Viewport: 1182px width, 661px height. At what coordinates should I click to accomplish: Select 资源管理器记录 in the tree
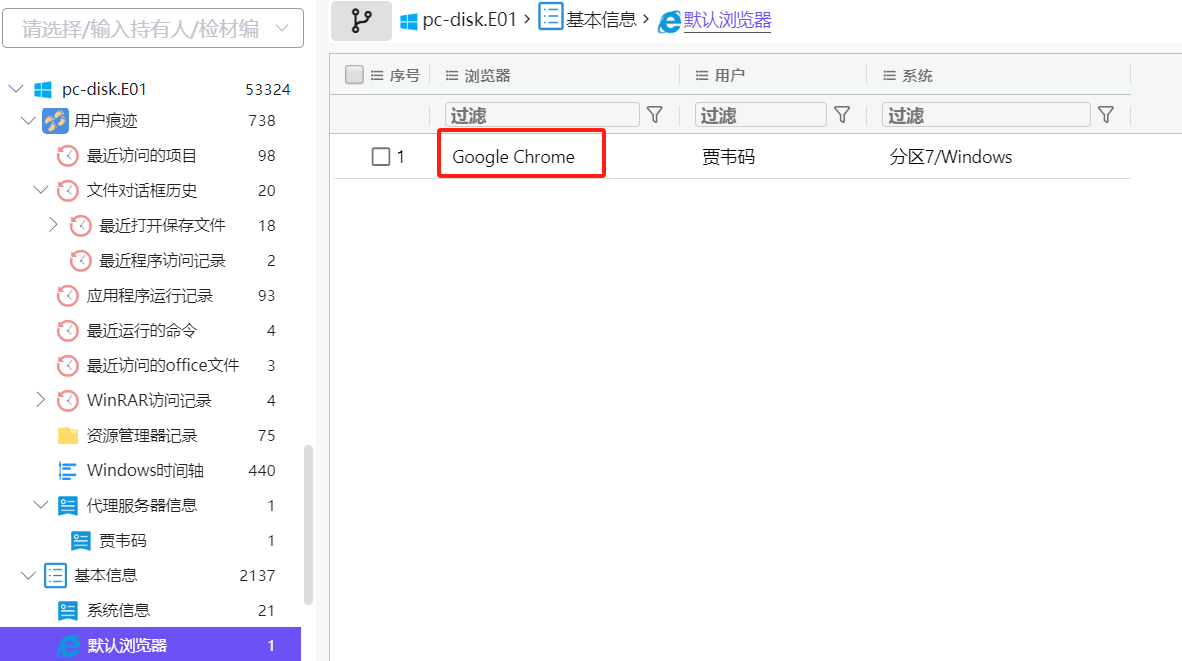[142, 436]
